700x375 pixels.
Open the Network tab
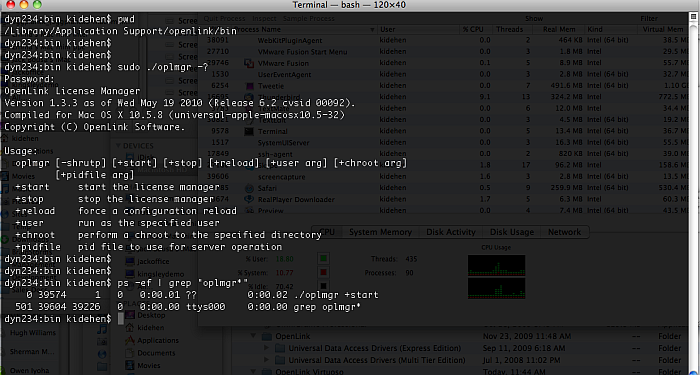(564, 232)
